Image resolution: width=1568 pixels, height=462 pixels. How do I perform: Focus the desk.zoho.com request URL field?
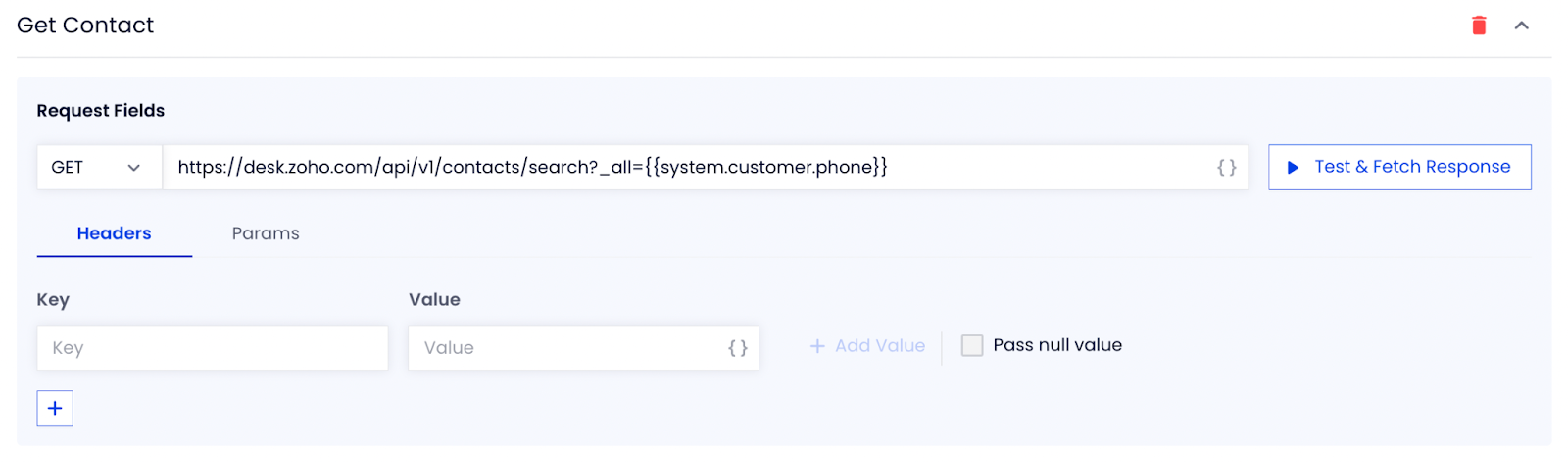point(706,168)
